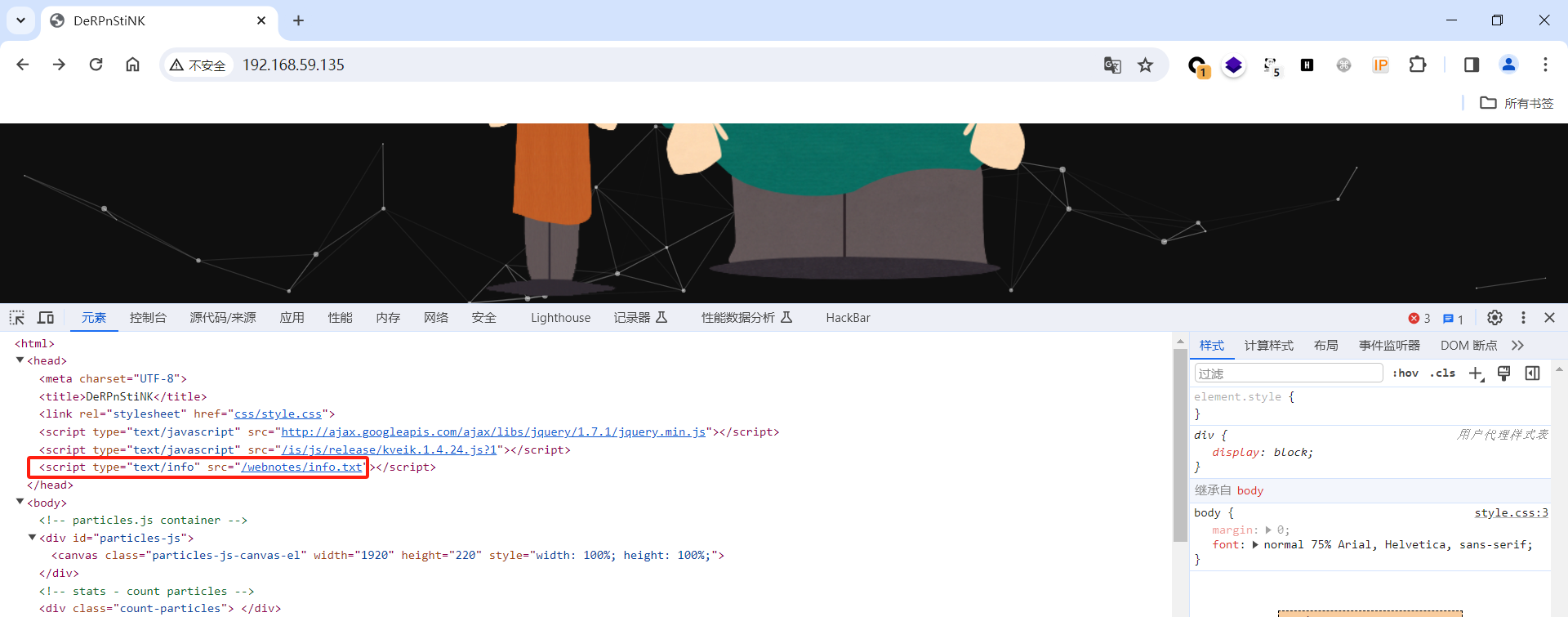The width and height of the screenshot is (1568, 617).
Task: Switch to the 布局 layout tab
Action: [x=1326, y=346]
